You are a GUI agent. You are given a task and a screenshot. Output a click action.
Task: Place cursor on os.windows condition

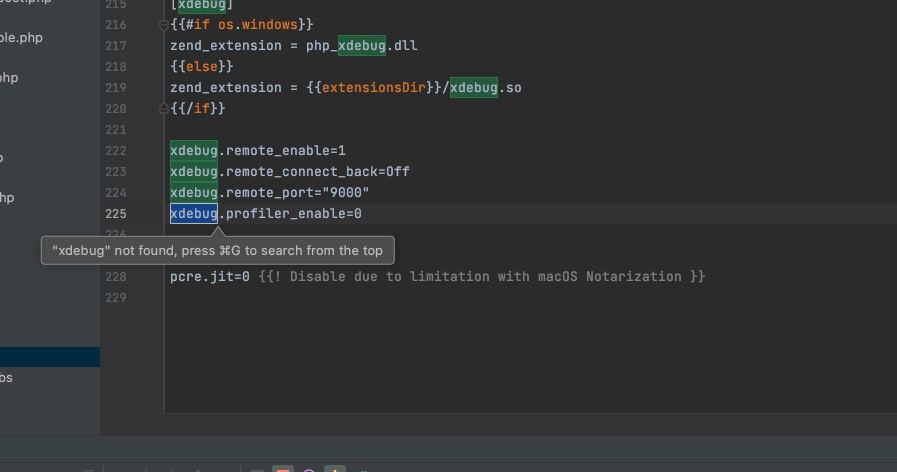(x=257, y=25)
